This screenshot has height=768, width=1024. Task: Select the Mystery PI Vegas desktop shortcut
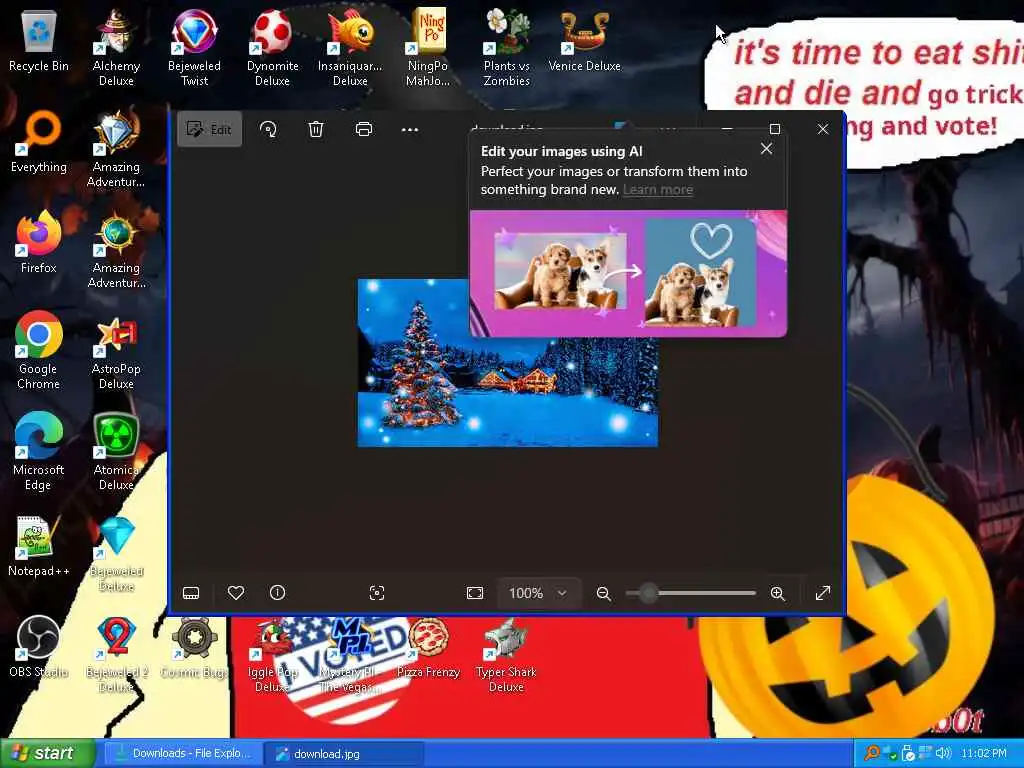350,654
